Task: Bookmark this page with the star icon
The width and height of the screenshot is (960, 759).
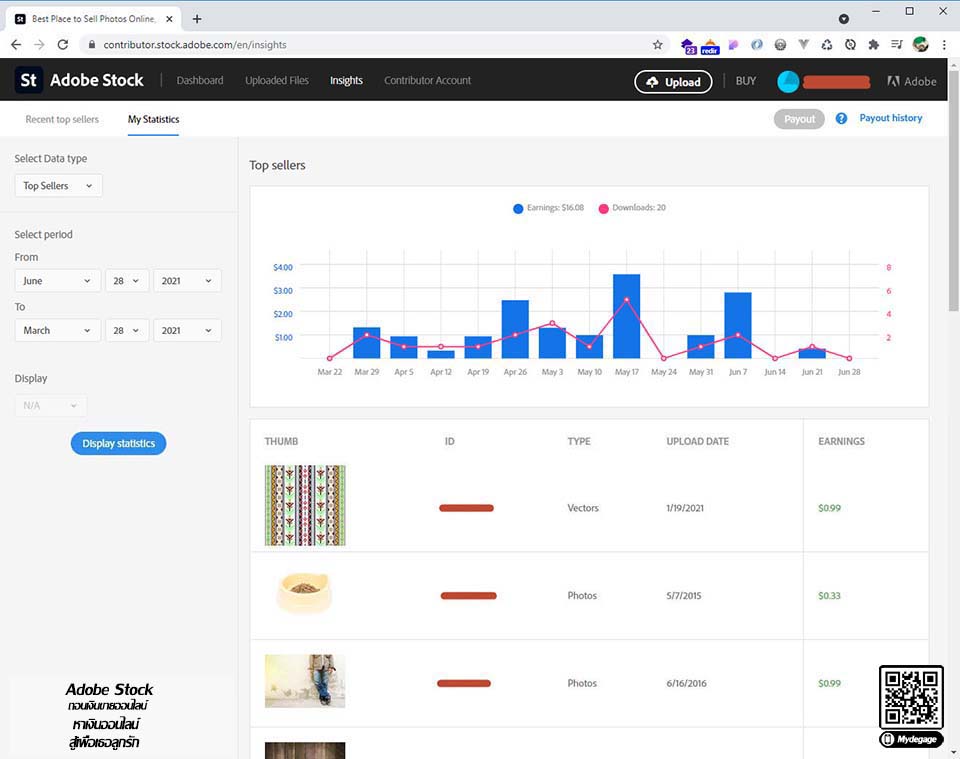Action: (x=658, y=45)
